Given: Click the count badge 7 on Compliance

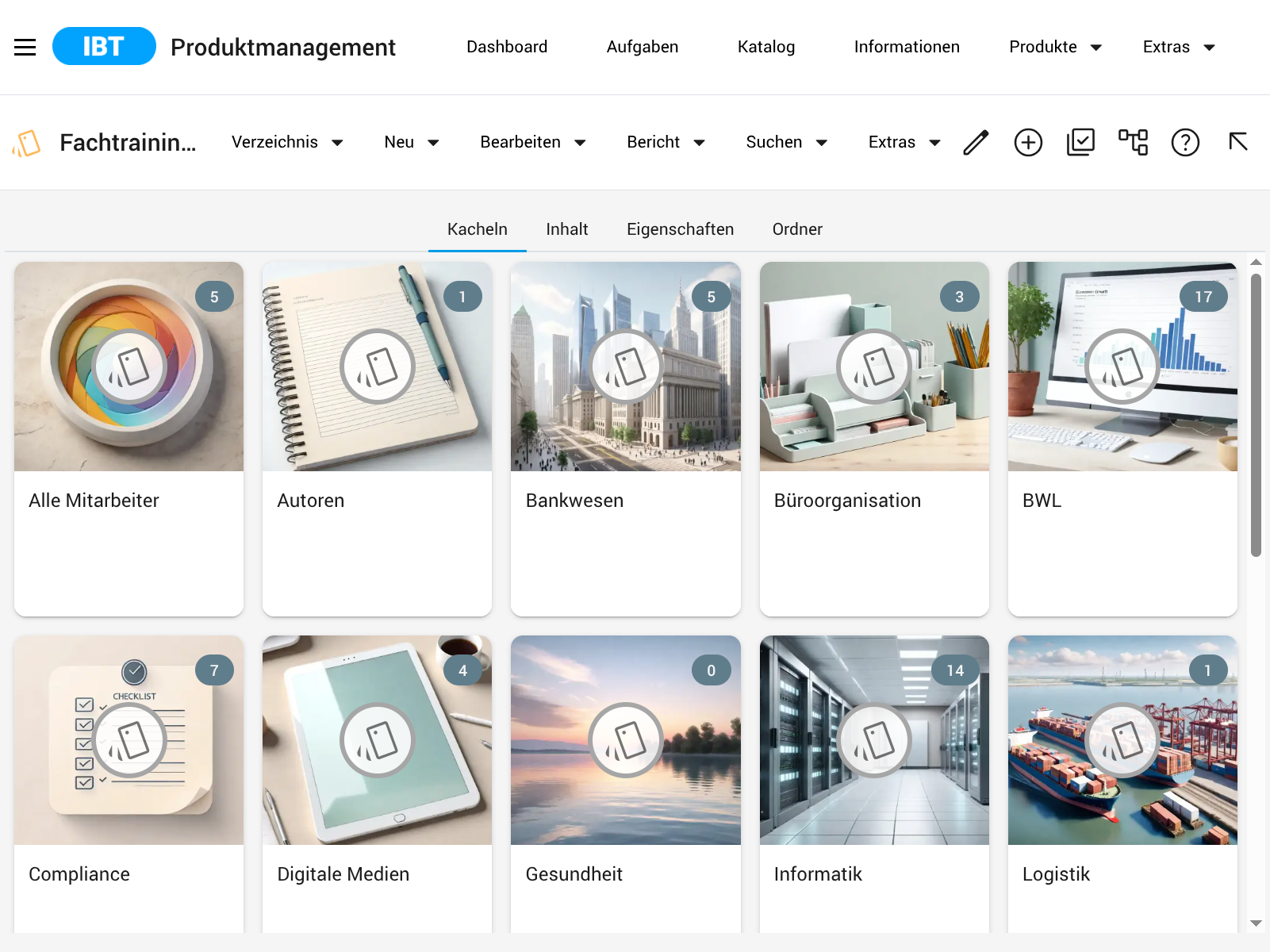Looking at the screenshot, I should 214,670.
